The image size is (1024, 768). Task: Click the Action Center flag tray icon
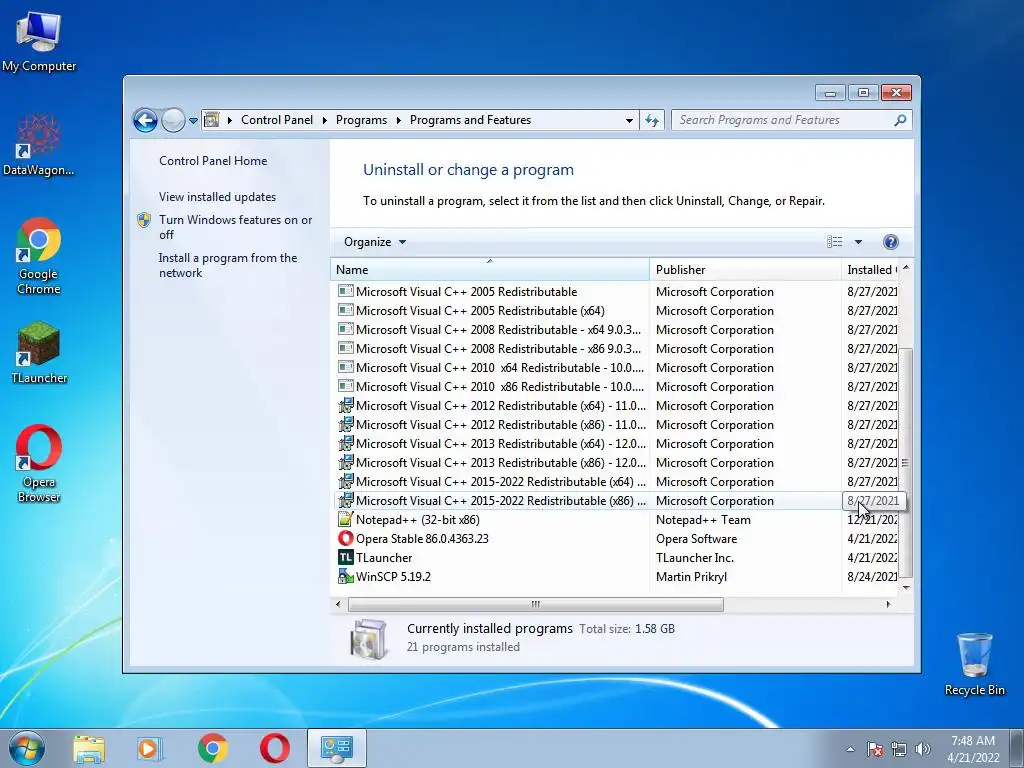click(x=875, y=749)
